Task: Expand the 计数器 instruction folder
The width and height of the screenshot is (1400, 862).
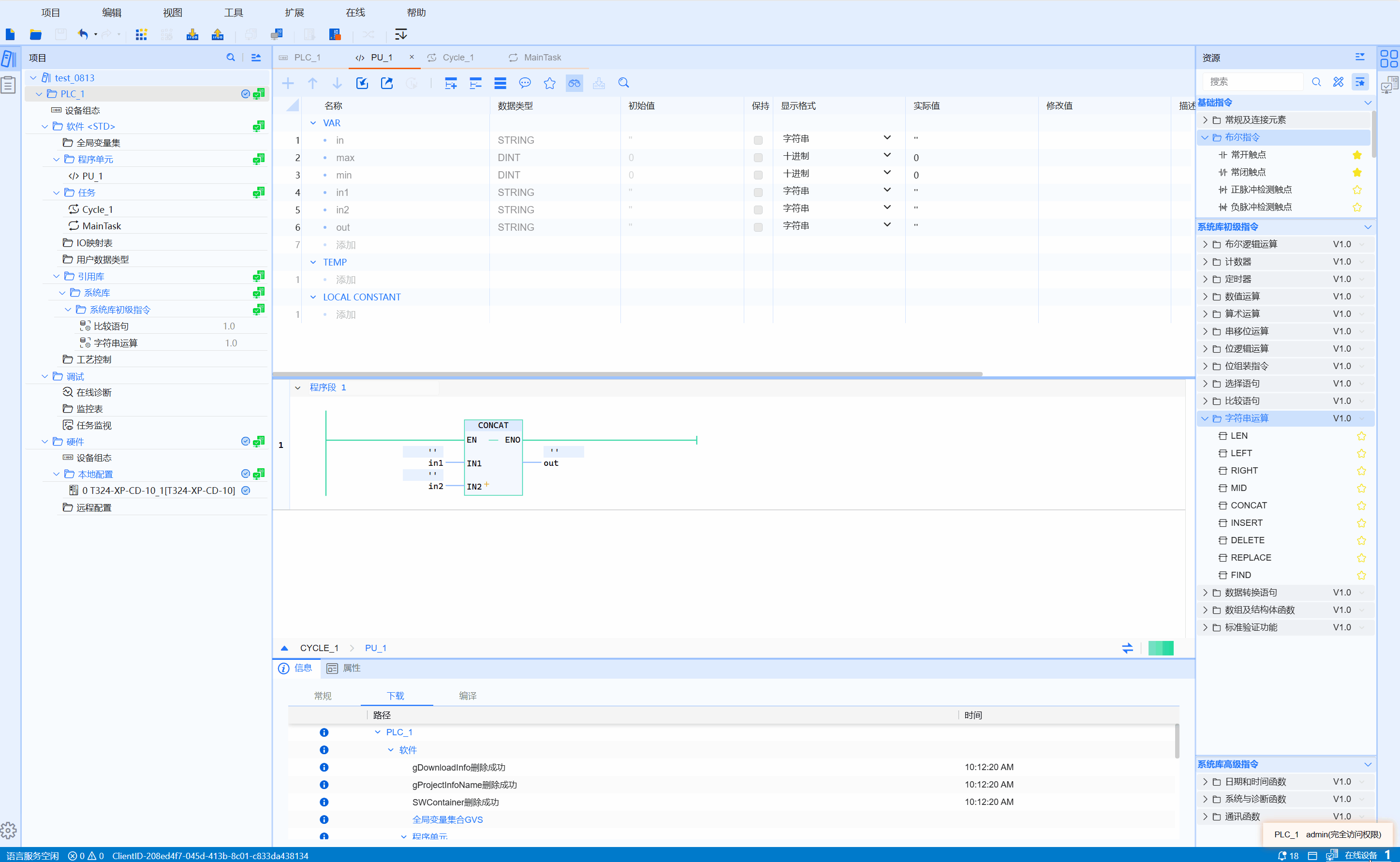Action: 1205,262
